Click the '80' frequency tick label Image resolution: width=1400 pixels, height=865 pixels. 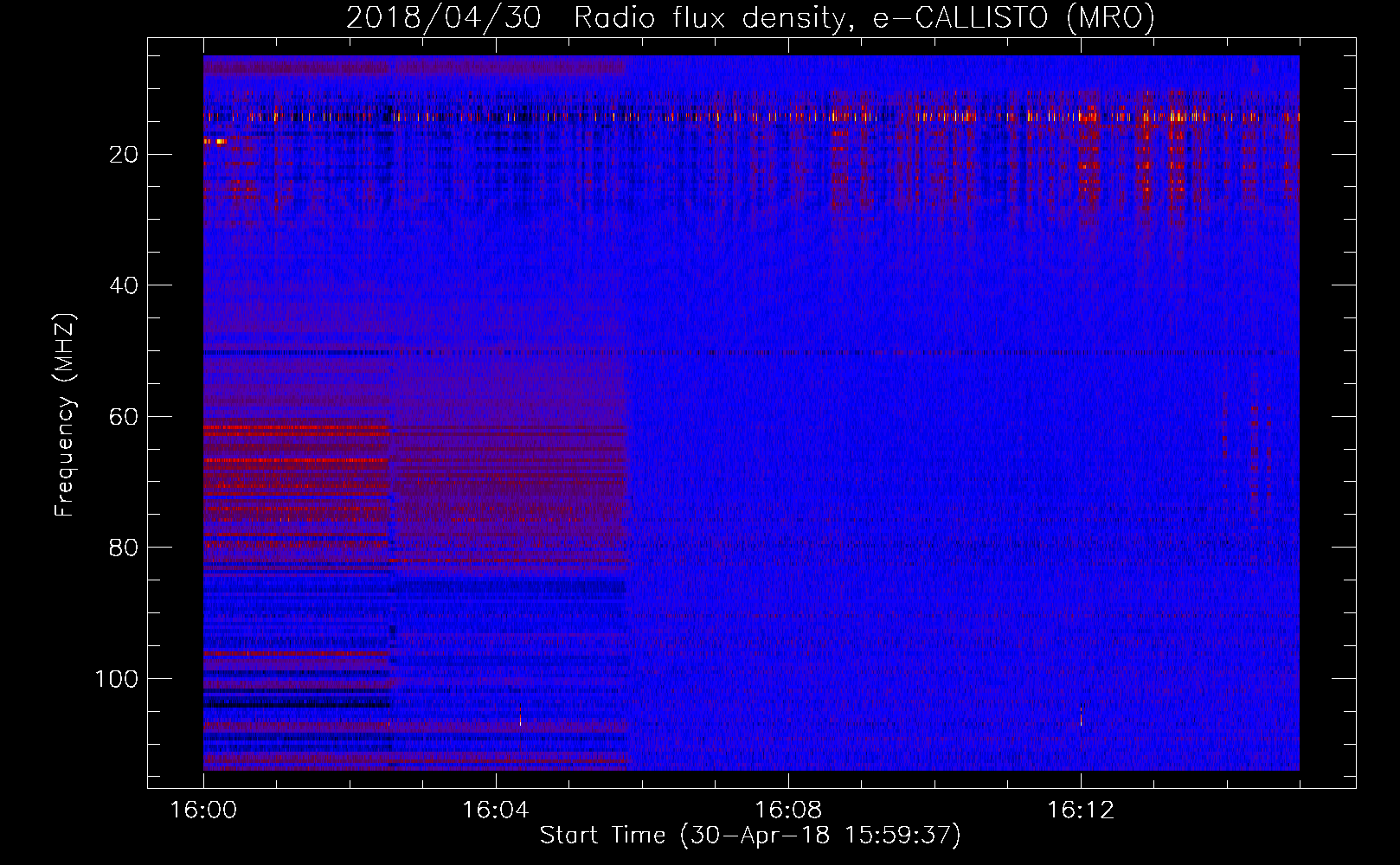point(125,548)
